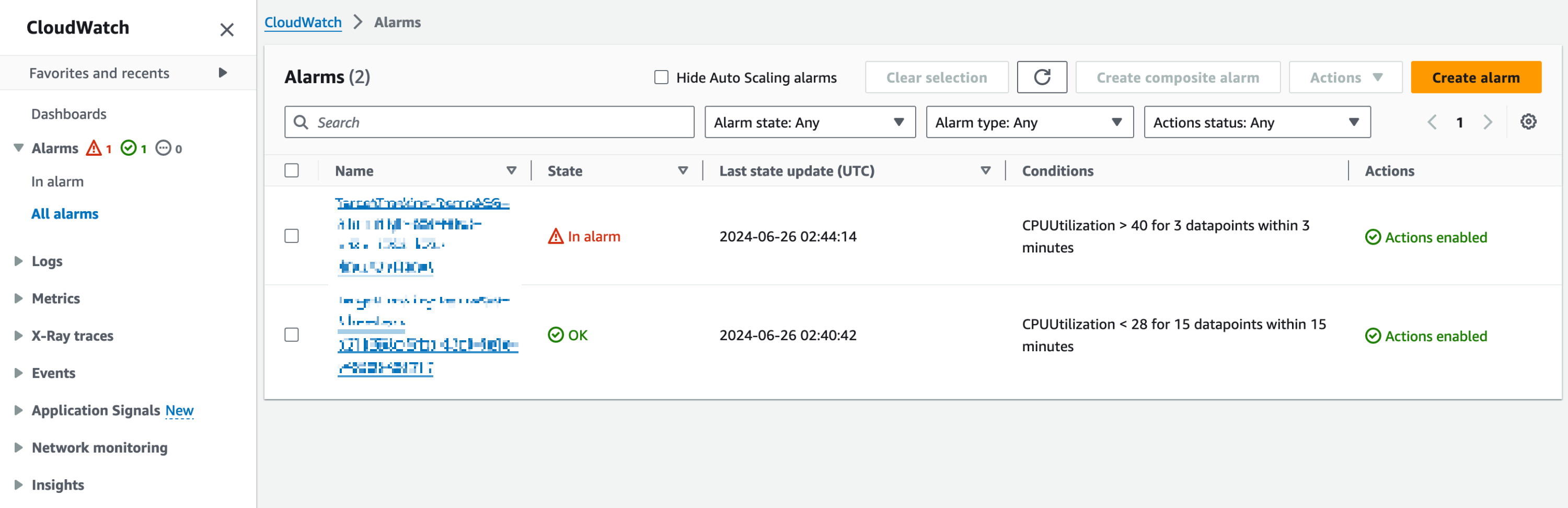Click the orange Create alarm button
Screen dimensions: 1568x508
1475,77
